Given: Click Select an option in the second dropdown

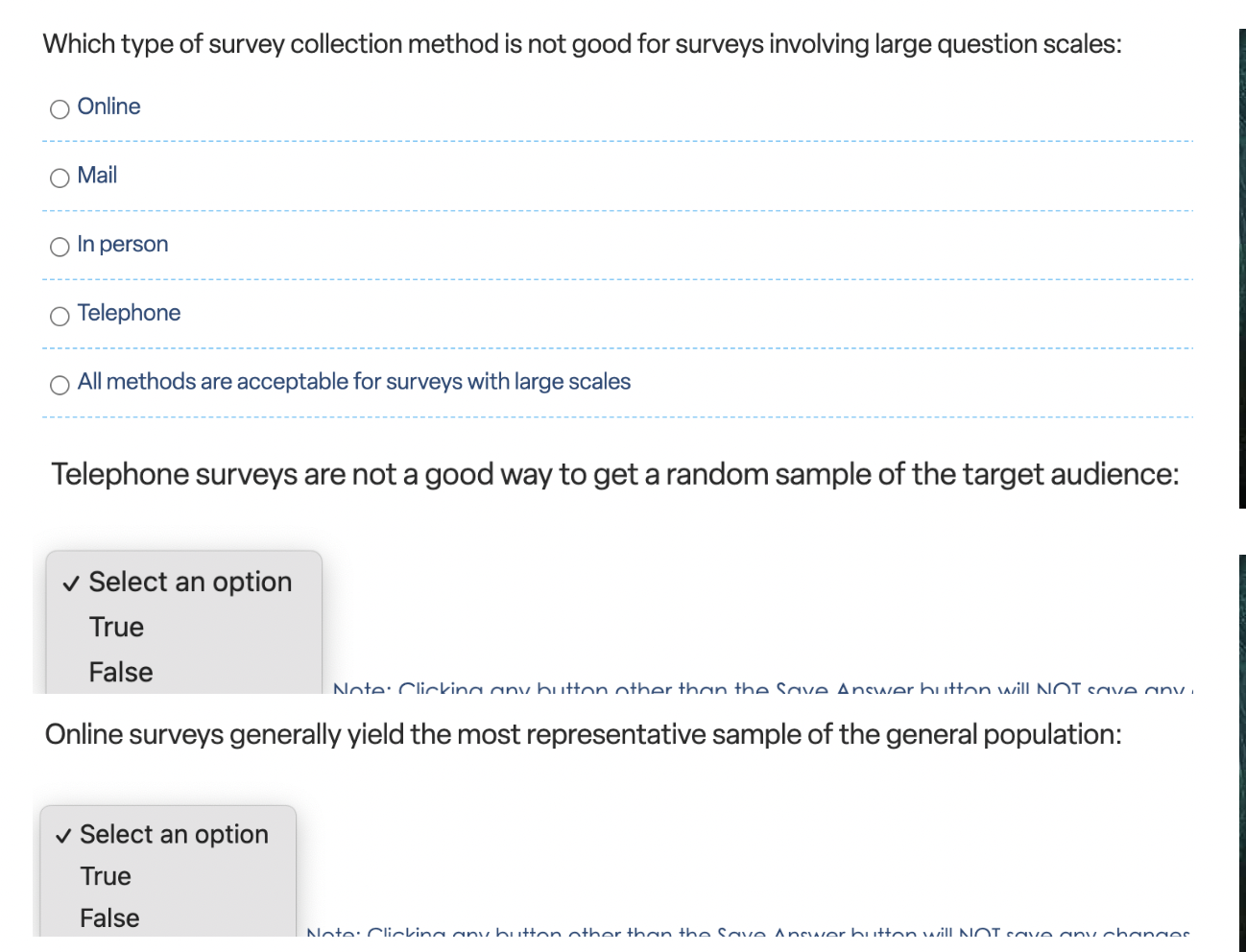Looking at the screenshot, I should pyautogui.click(x=175, y=835).
